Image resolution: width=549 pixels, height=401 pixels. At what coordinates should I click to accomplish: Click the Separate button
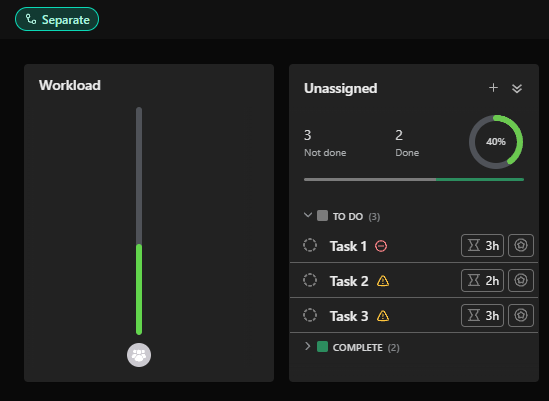click(x=57, y=19)
